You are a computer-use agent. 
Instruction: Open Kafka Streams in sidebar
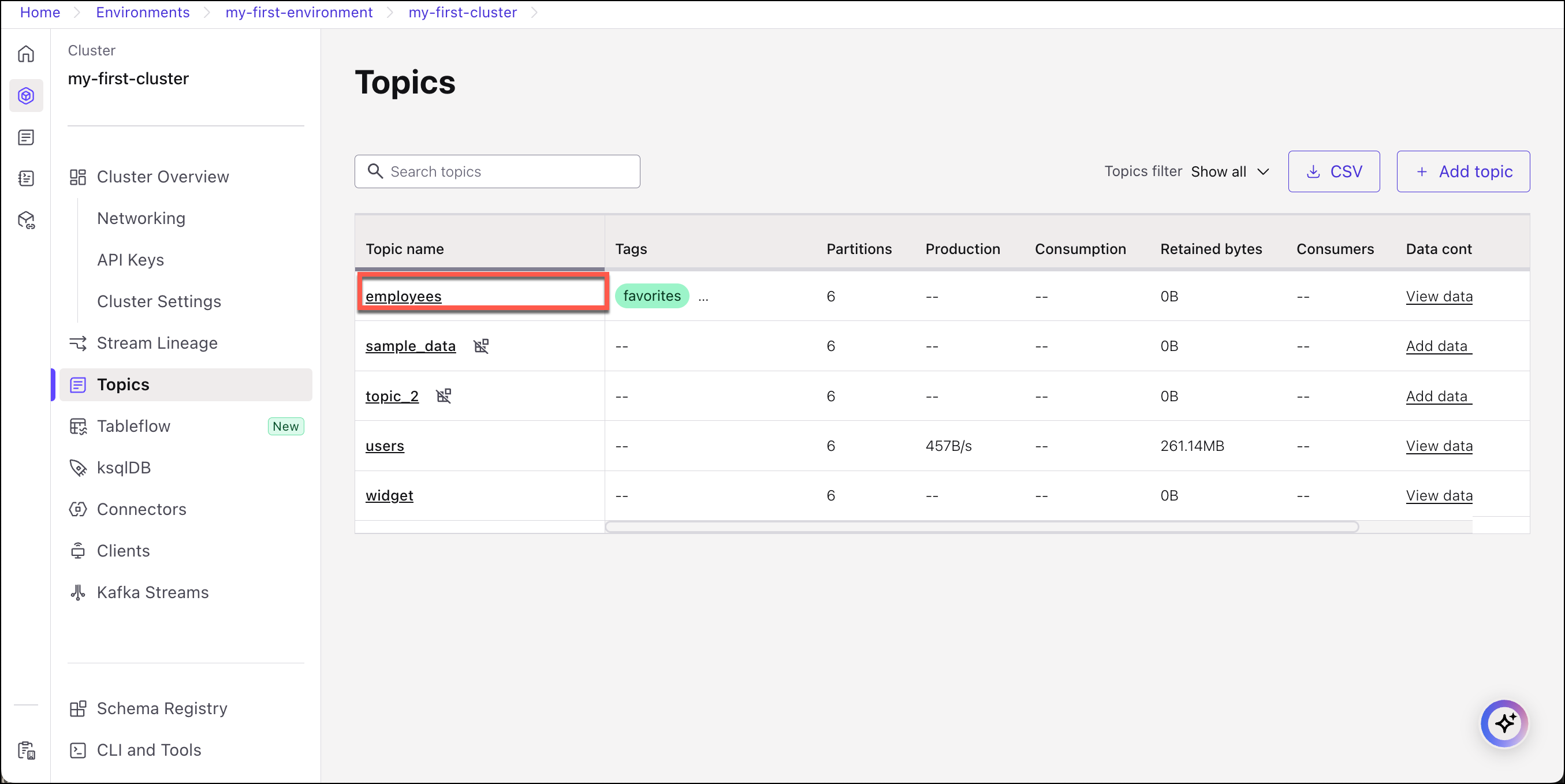coord(152,592)
